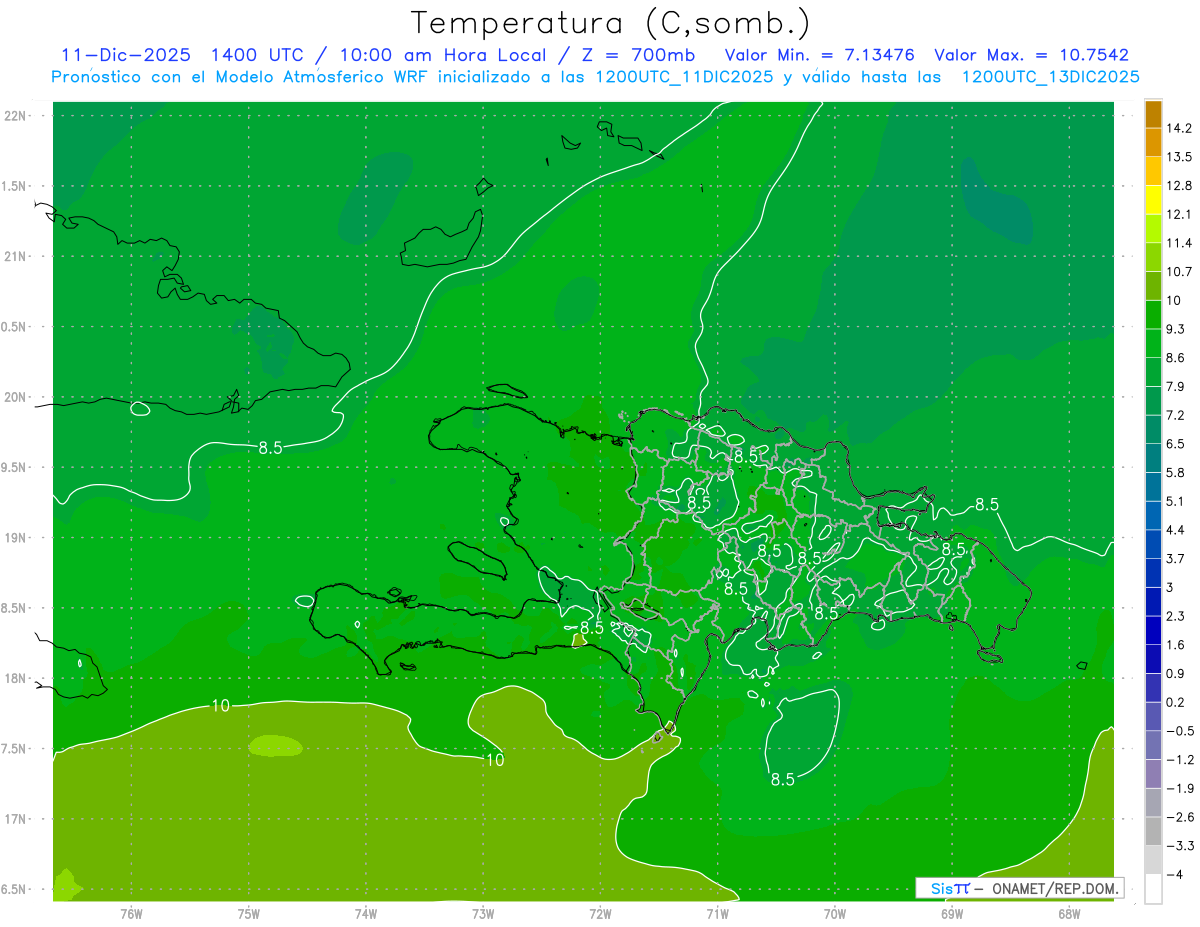
Task: Click the '68W' longitude axis label
Action: point(1069,913)
